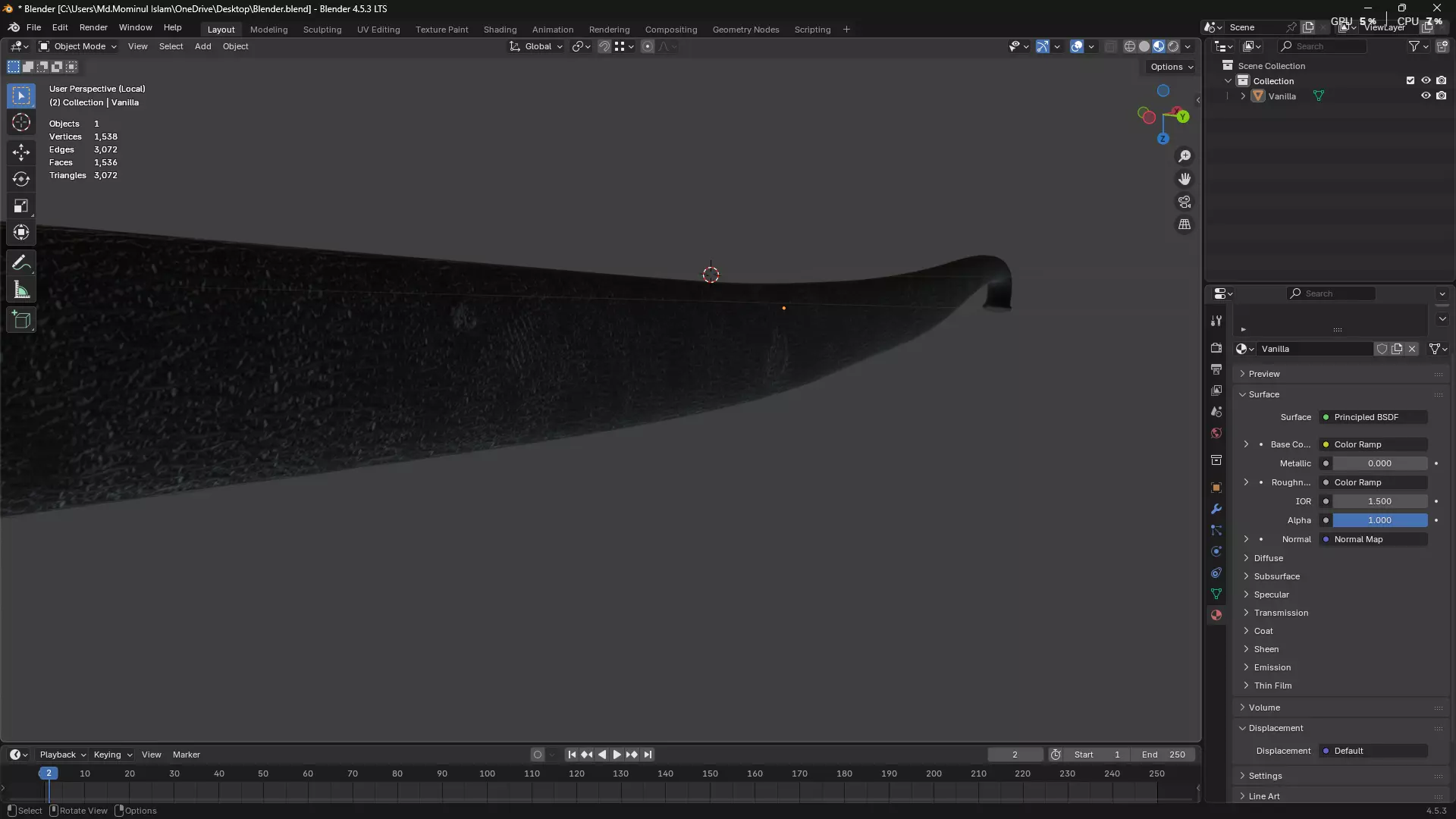Click the IOR value field

[x=1379, y=501]
